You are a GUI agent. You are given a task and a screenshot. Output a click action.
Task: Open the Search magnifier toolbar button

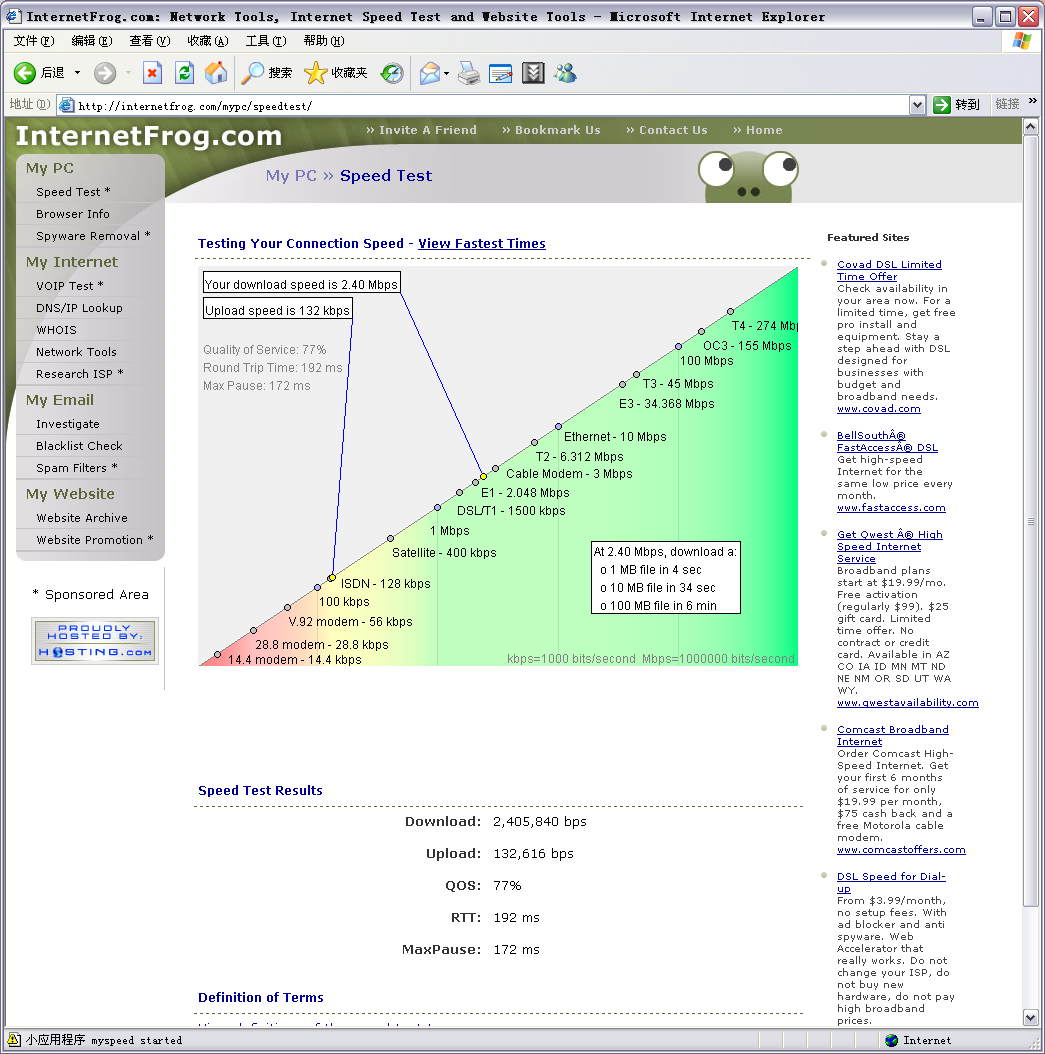pyautogui.click(x=267, y=73)
